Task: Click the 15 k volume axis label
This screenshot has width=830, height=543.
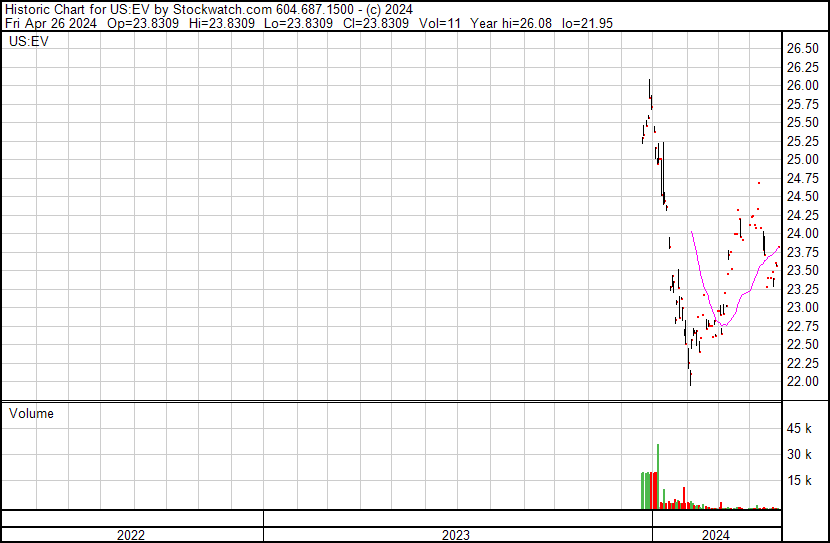Action: pyautogui.click(x=799, y=481)
